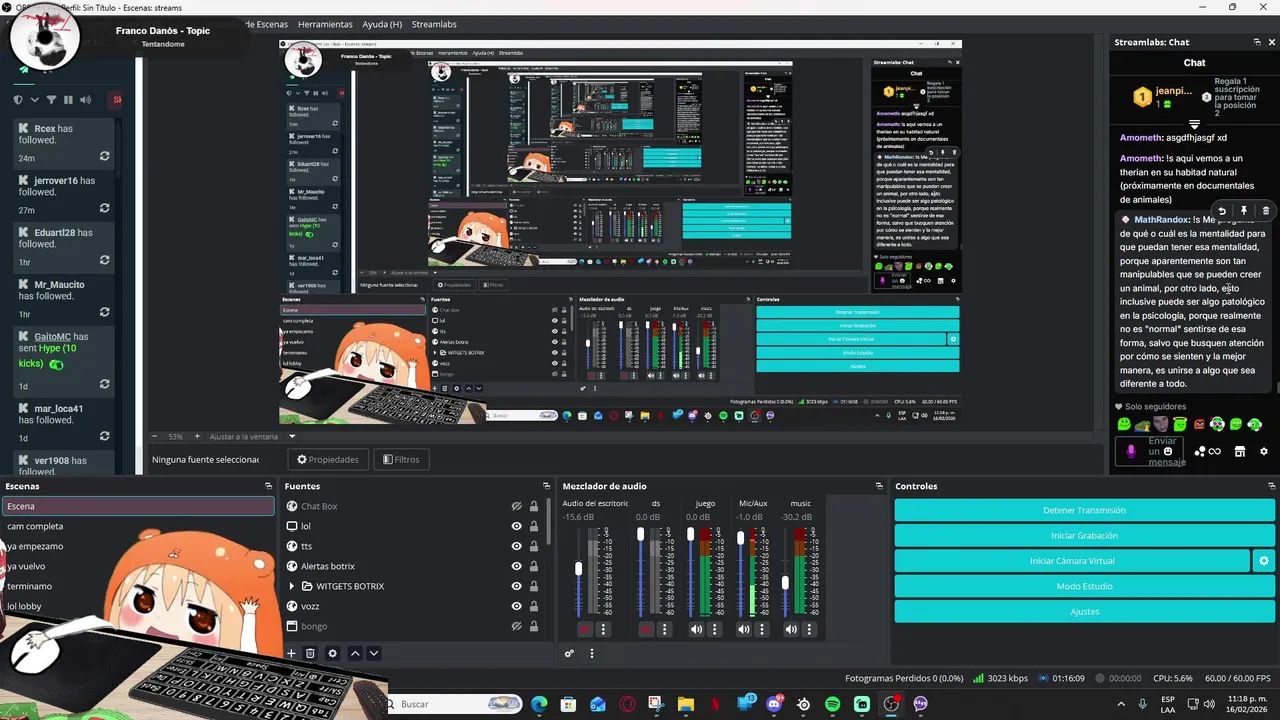Open options menu for Audio del escritorio

[603, 629]
